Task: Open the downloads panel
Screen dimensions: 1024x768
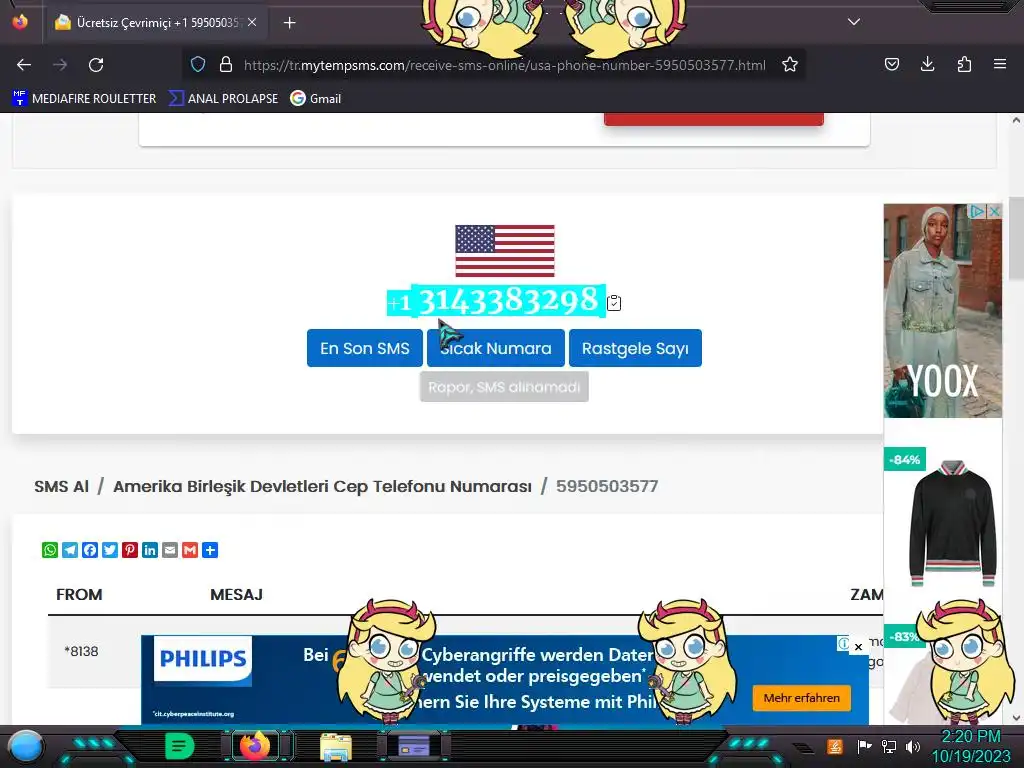Action: 927,64
